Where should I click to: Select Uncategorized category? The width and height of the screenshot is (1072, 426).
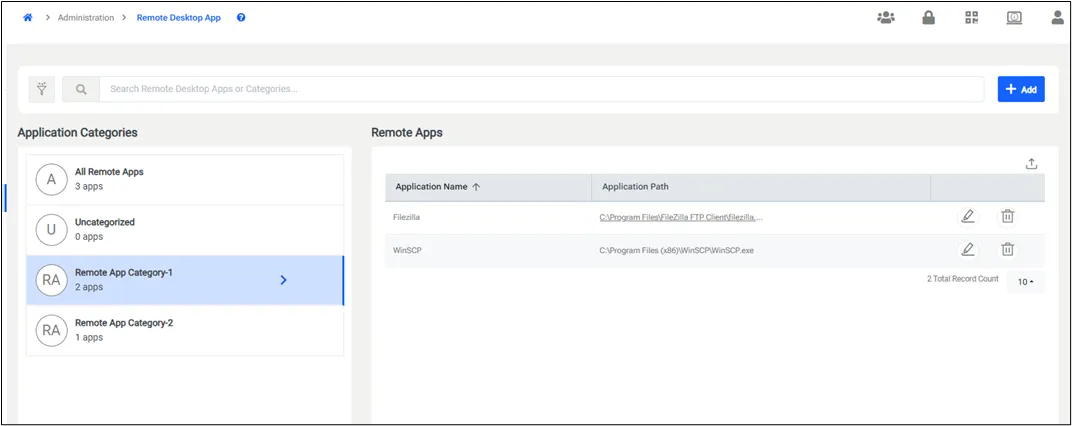pyautogui.click(x=185, y=230)
